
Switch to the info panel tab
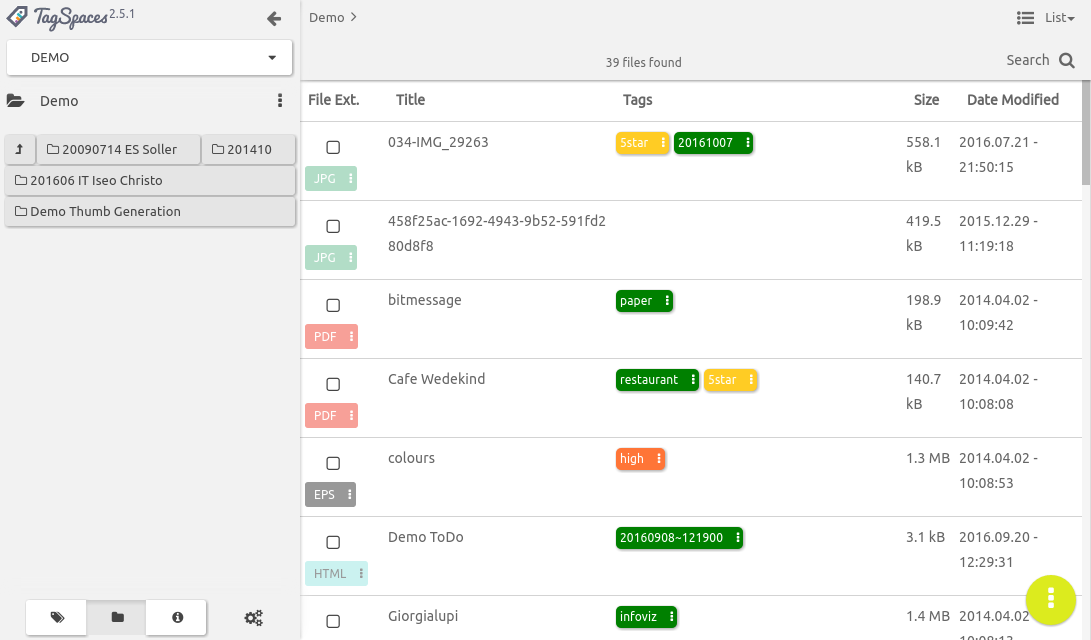[x=177, y=618]
